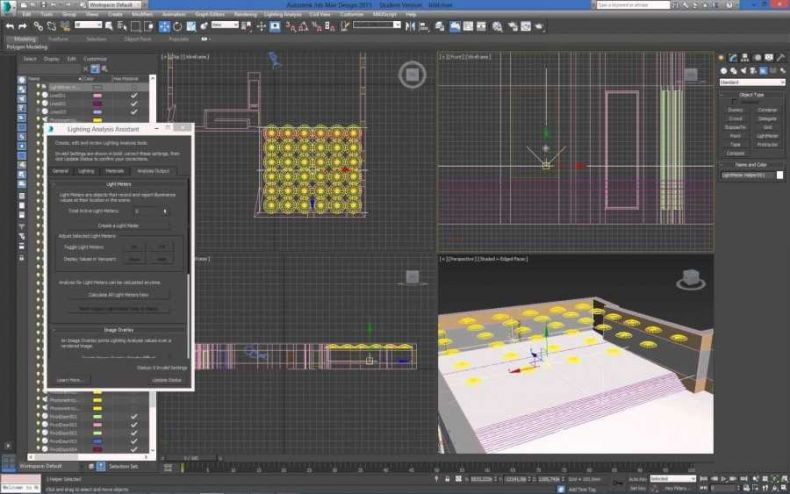Click the object color swatch beside name field

coord(780,175)
